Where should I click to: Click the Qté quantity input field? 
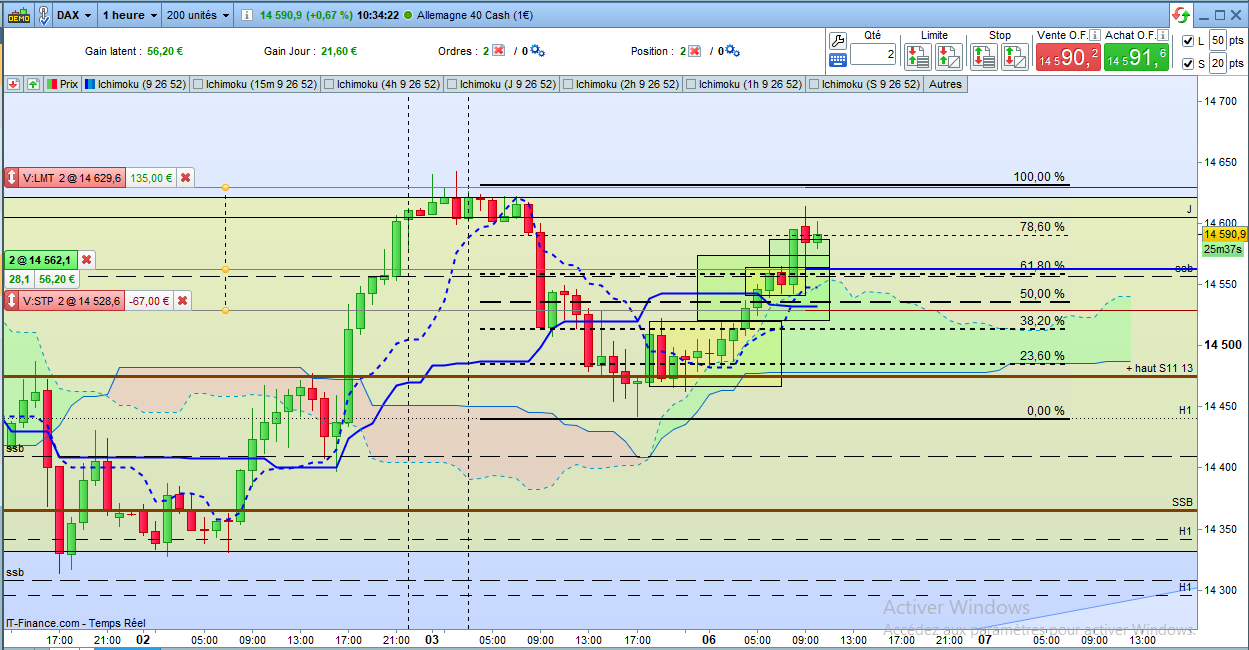(x=873, y=54)
